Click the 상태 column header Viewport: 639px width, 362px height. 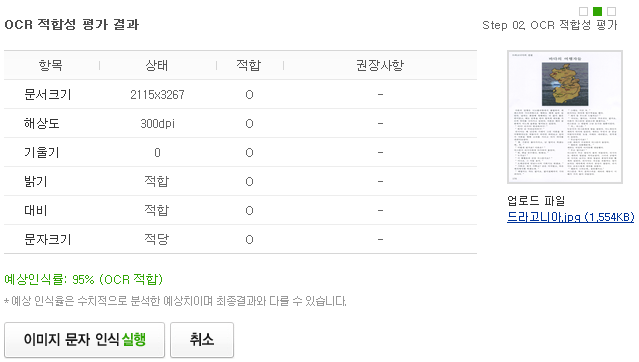click(156, 65)
